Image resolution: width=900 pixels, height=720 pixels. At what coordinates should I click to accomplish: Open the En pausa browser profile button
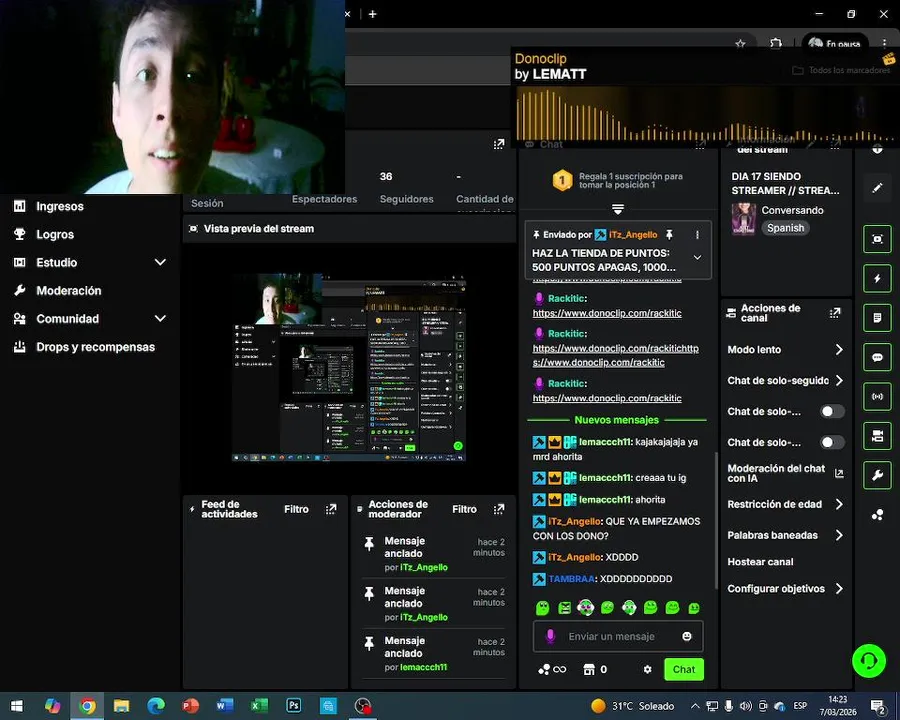(x=835, y=44)
